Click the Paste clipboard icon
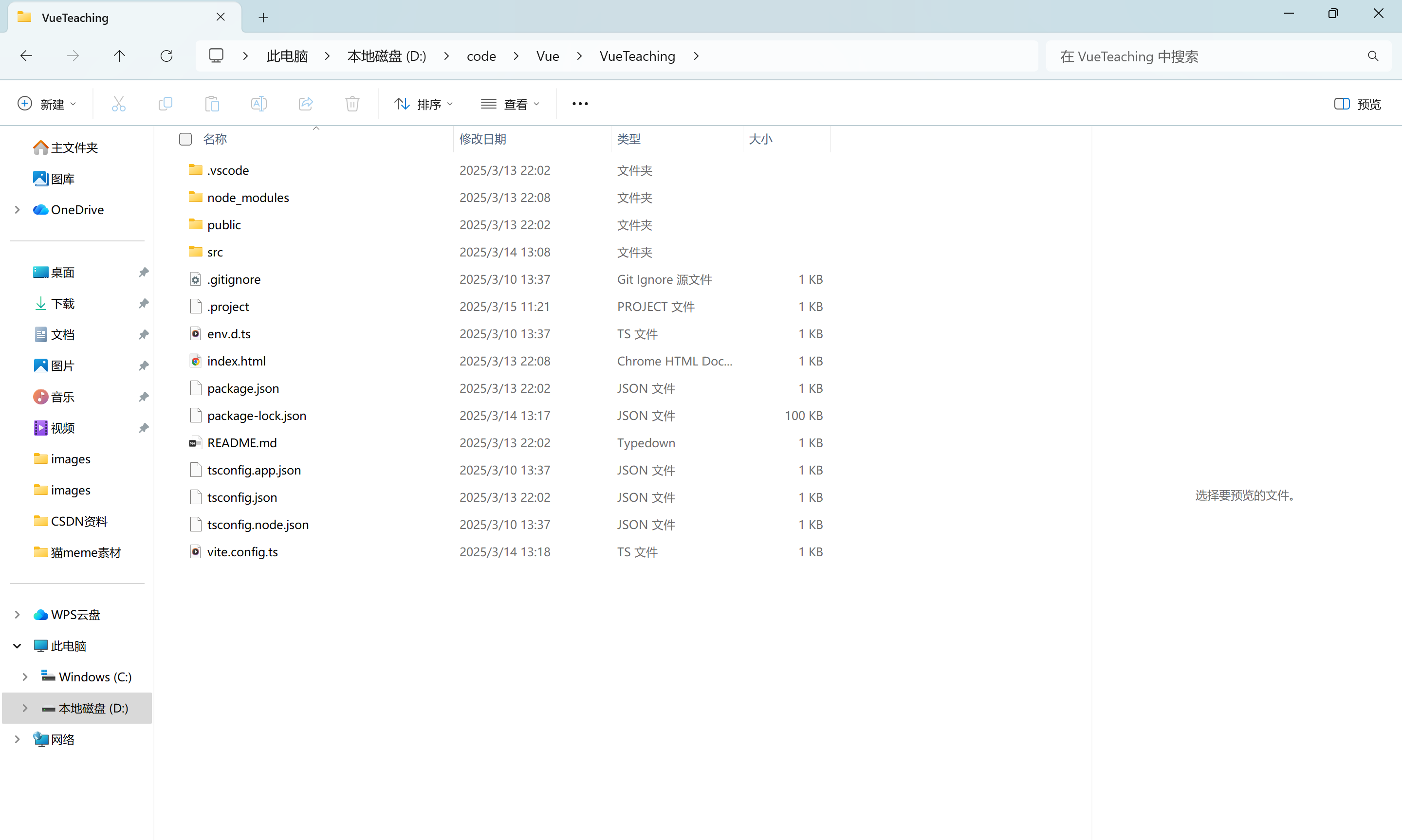Screen dimensions: 1402x840 tap(212, 104)
